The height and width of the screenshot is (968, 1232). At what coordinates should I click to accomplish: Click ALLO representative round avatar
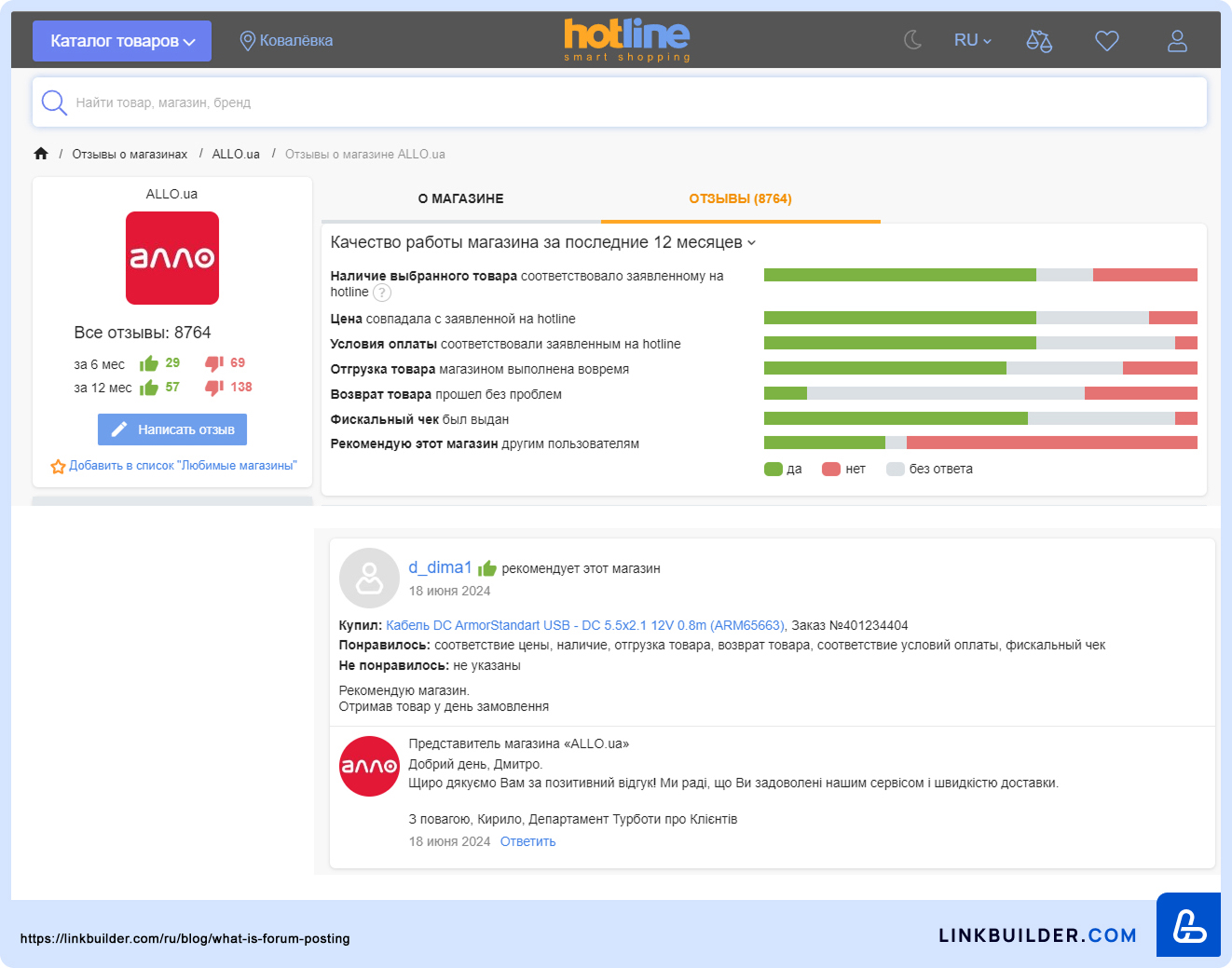[x=370, y=766]
